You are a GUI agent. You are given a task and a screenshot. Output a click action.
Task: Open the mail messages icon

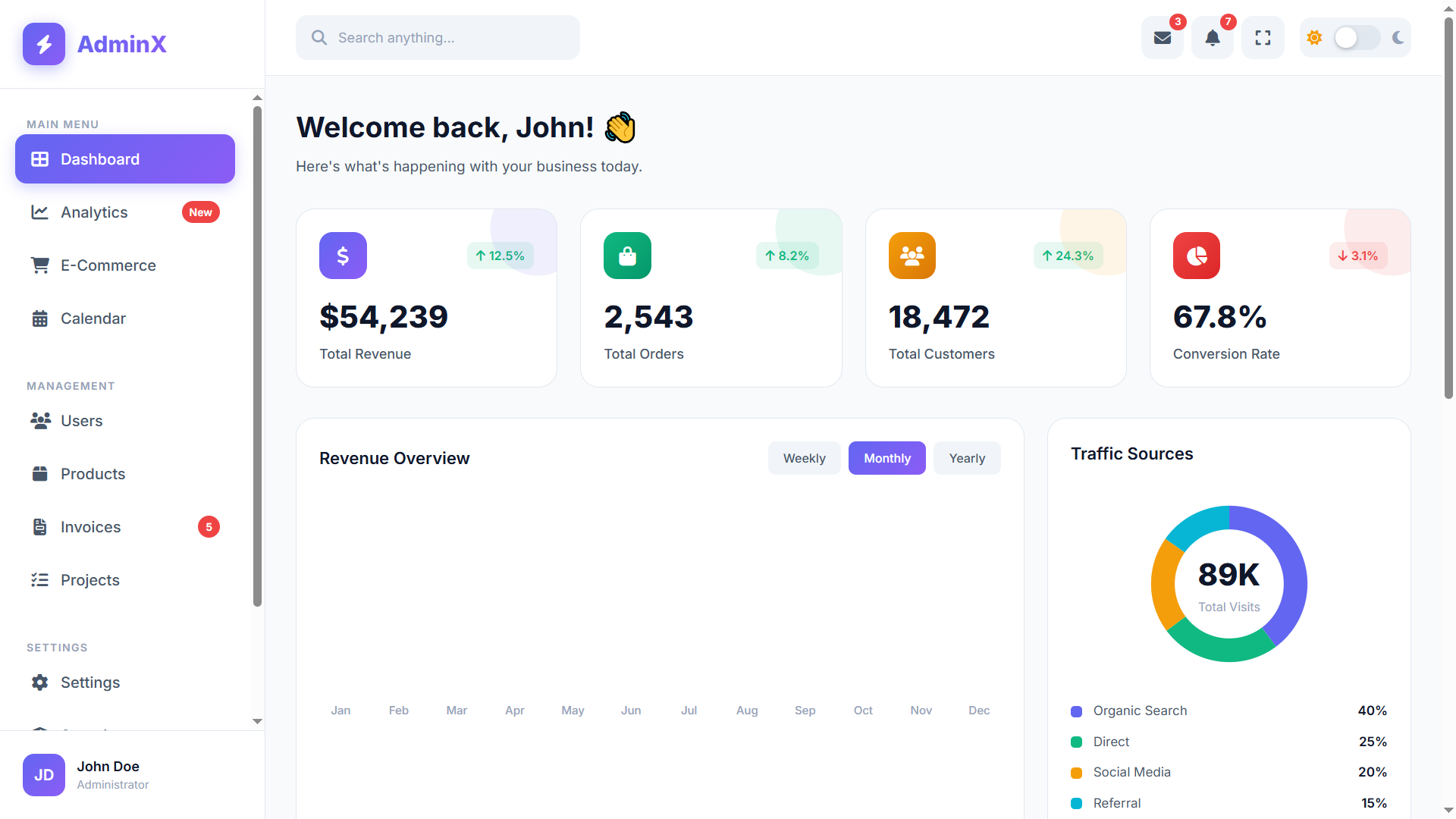1163,38
